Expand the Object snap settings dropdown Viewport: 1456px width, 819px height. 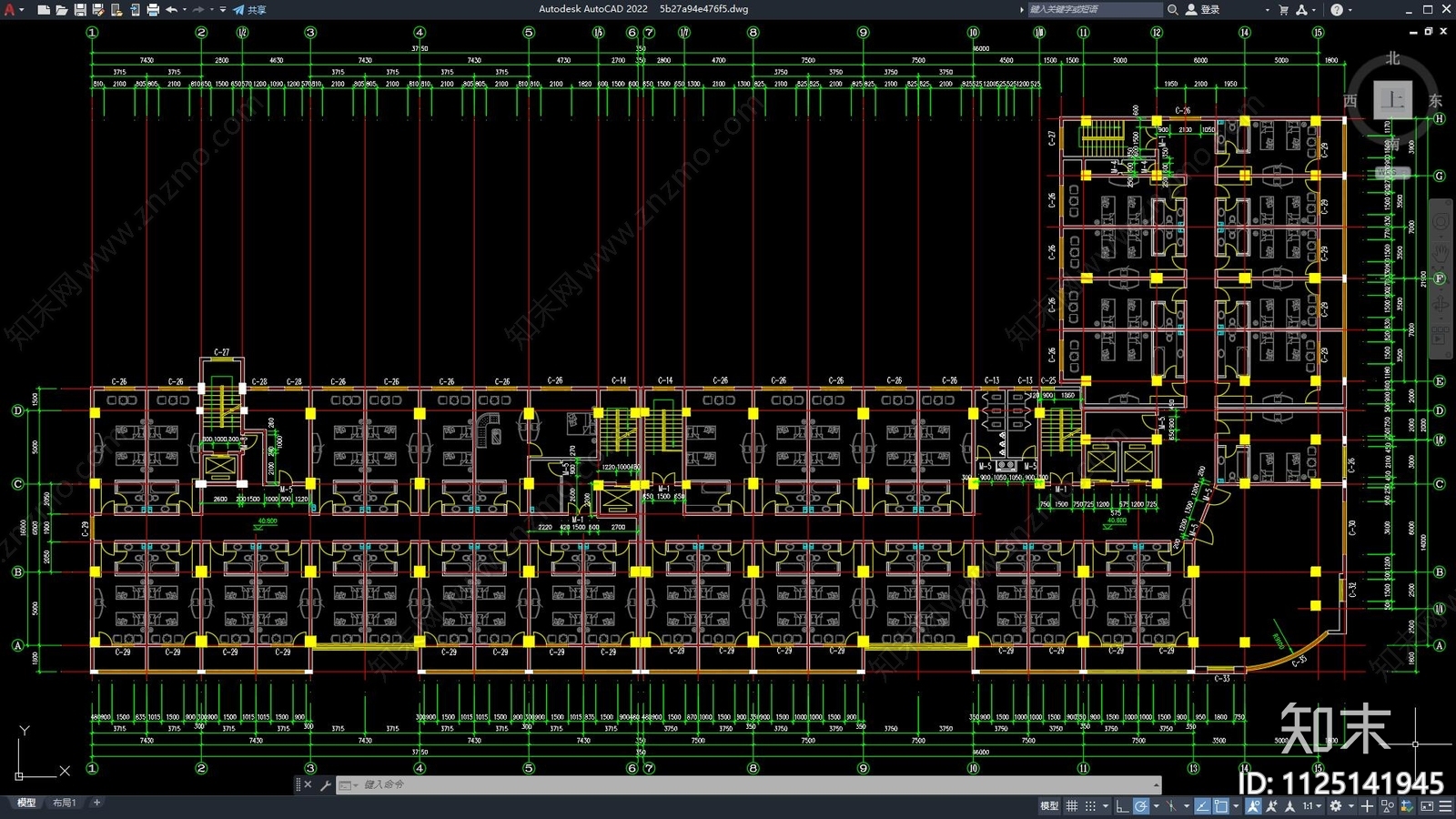1236,805
